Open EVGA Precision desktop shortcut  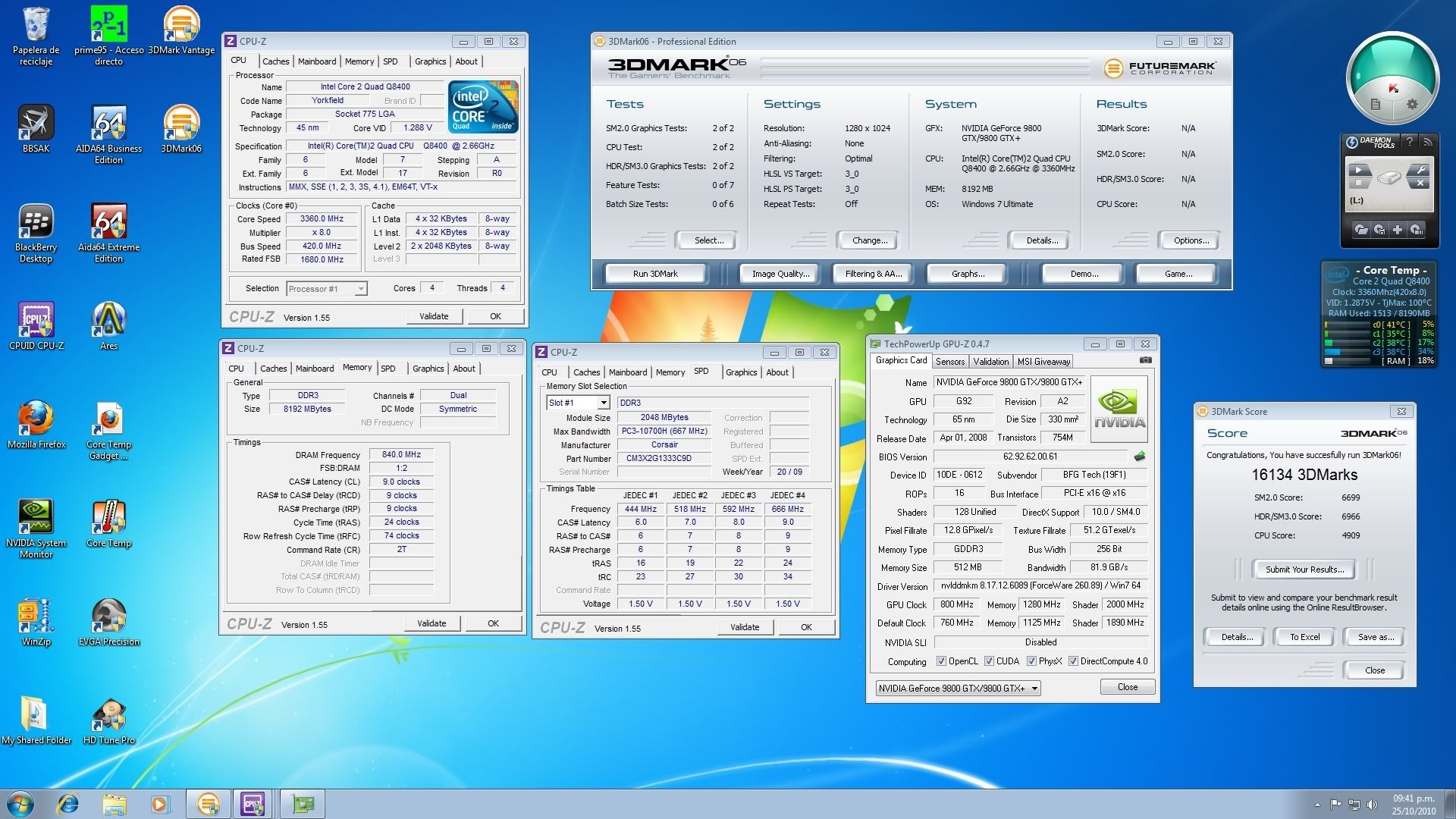[108, 622]
